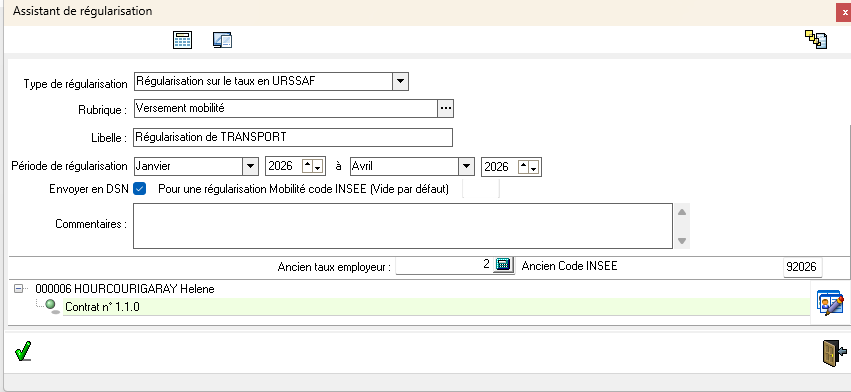
Task: Click in the Commentaires text area
Action: [403, 226]
